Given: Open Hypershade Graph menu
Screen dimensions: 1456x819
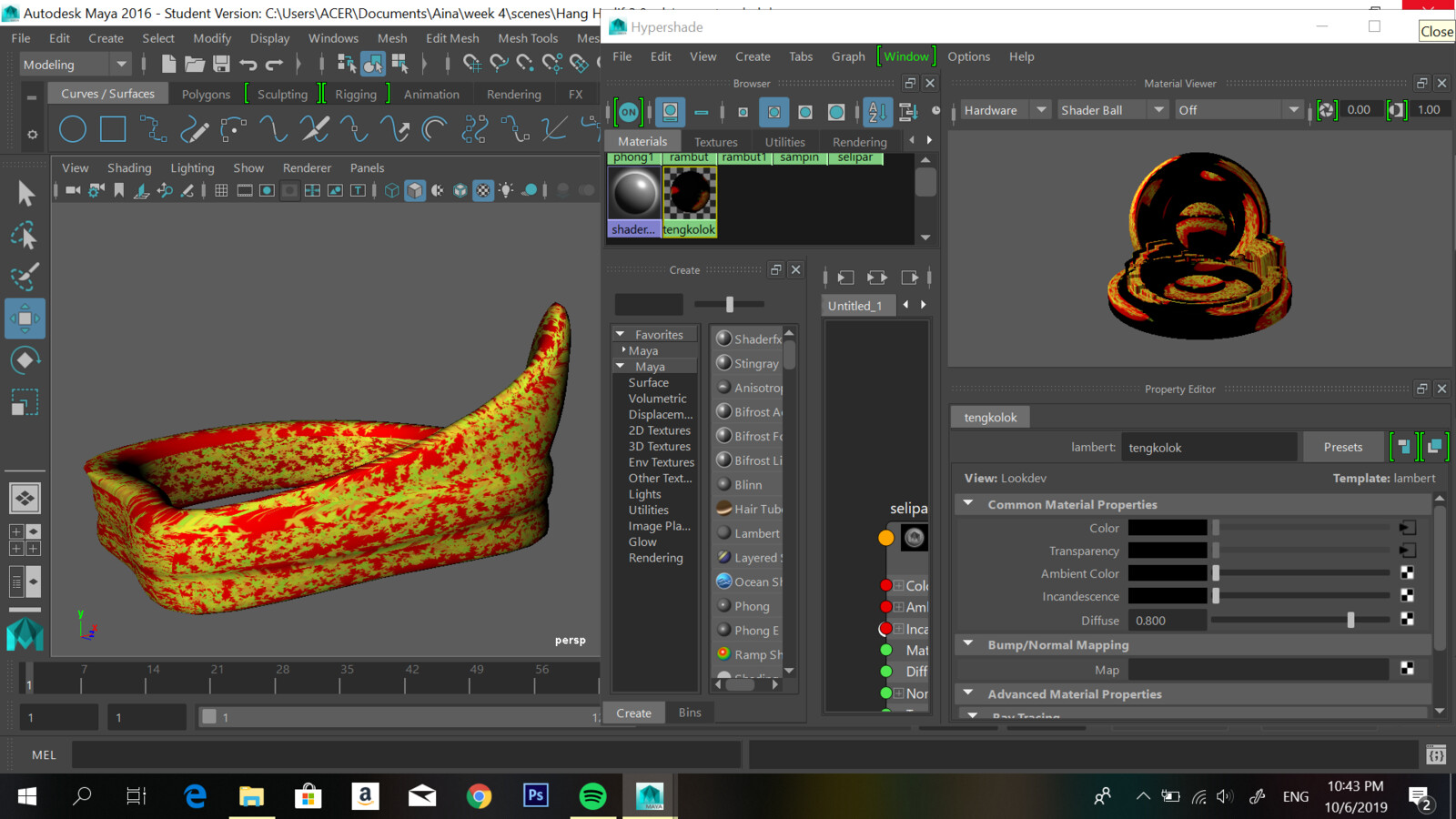Looking at the screenshot, I should pyautogui.click(x=848, y=56).
